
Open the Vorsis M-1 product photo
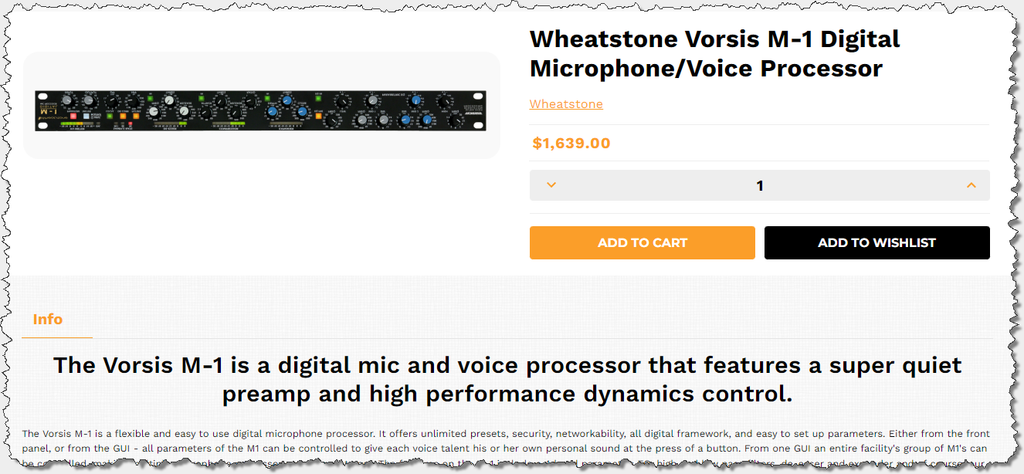coord(261,106)
